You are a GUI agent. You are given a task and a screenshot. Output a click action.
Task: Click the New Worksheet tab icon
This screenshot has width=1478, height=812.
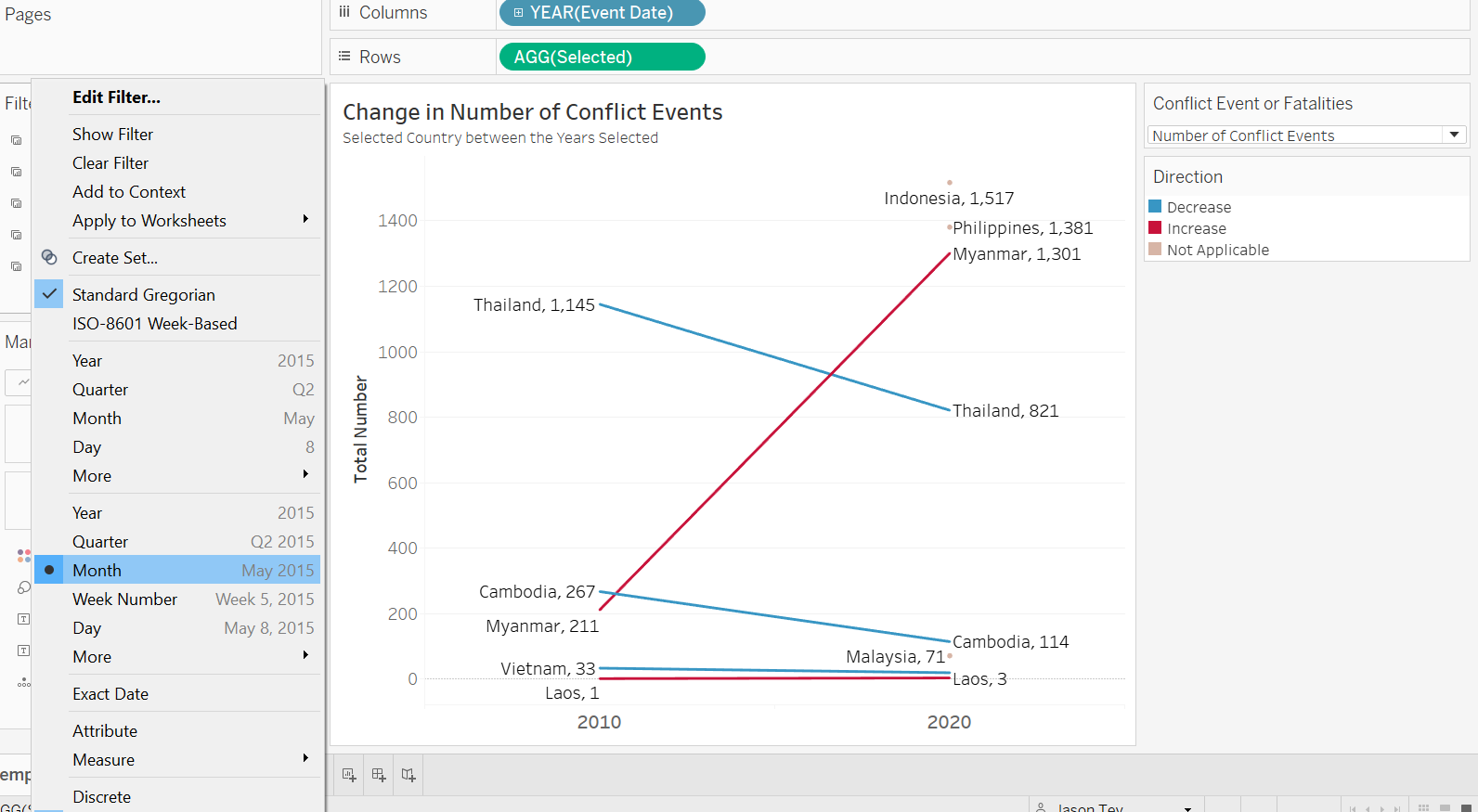(349, 775)
